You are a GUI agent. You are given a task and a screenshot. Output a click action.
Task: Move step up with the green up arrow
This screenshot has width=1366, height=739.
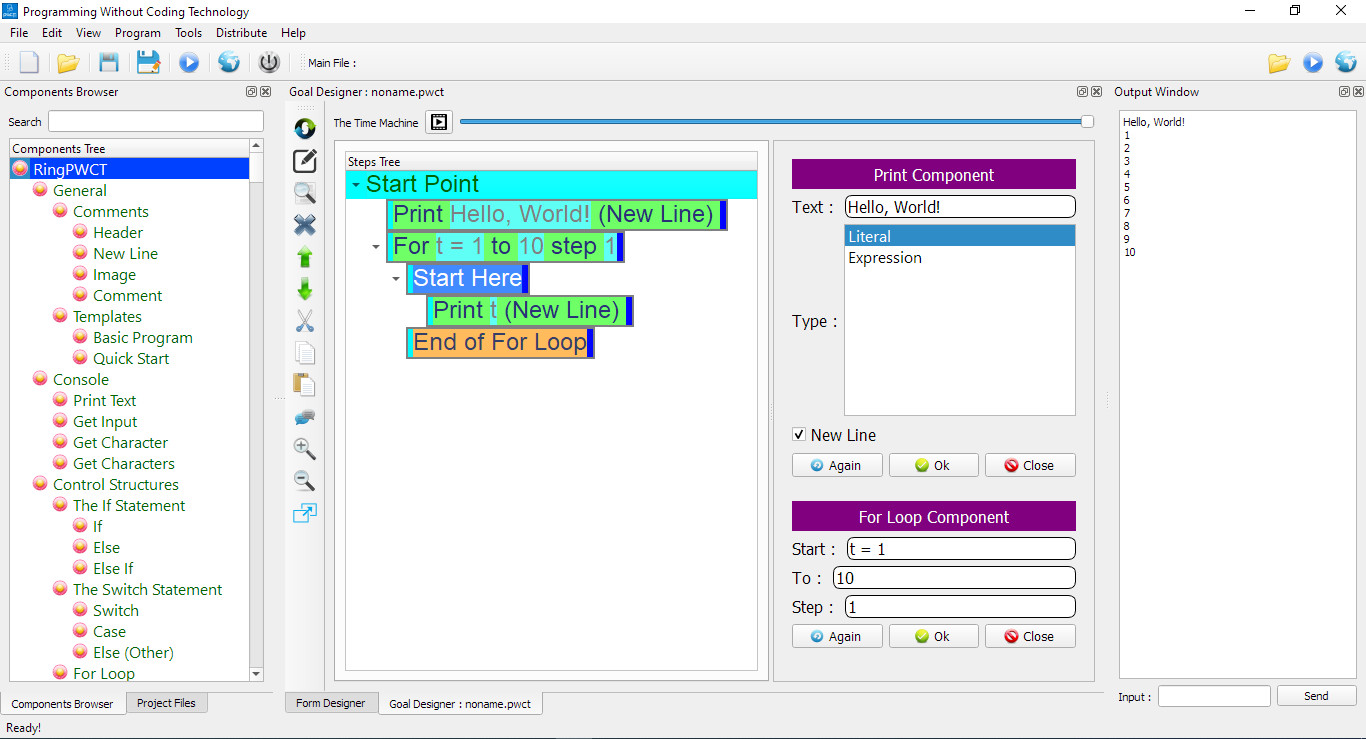(304, 257)
